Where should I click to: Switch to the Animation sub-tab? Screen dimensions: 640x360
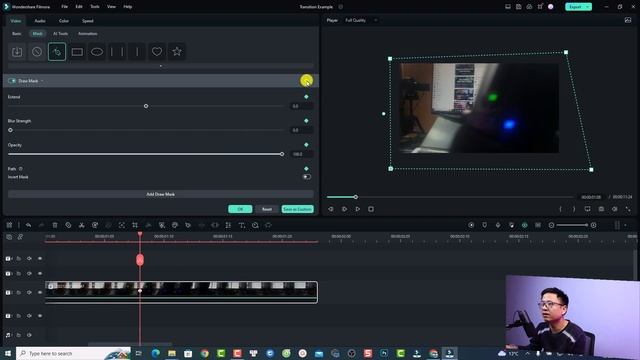(x=88, y=33)
